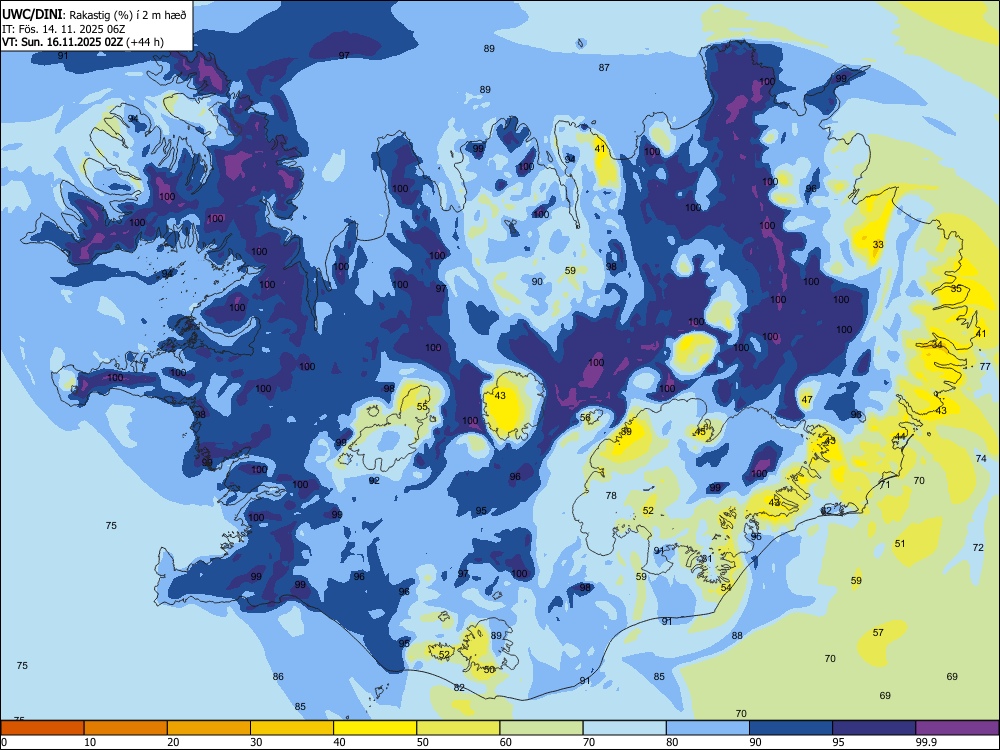
Task: Click the humidity value '77' on the map
Action: coord(985,367)
